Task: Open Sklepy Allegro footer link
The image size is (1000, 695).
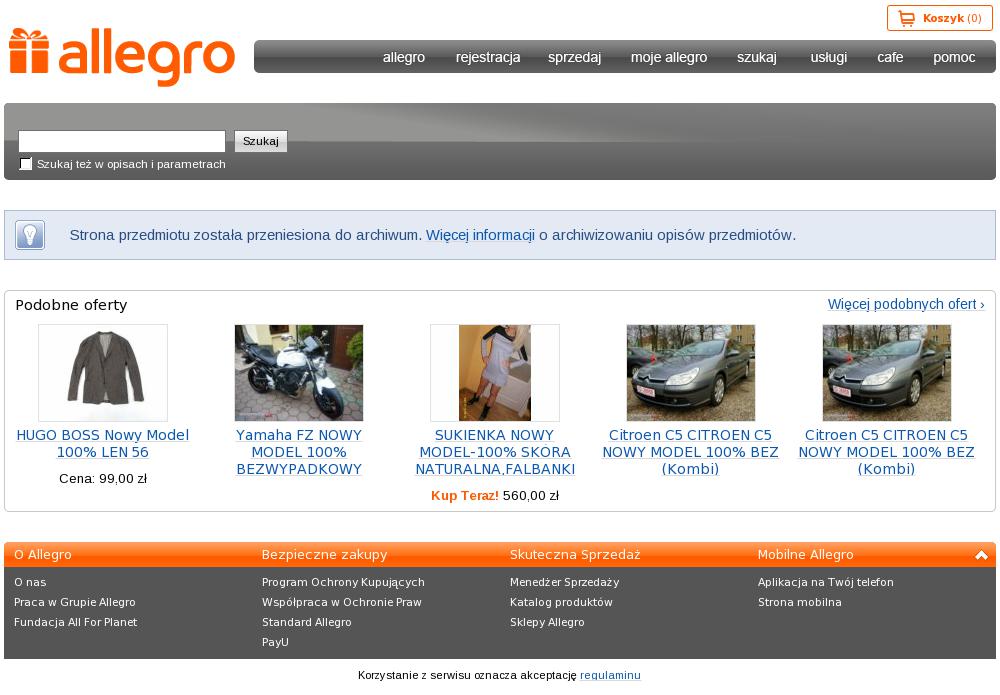Action: (x=547, y=622)
